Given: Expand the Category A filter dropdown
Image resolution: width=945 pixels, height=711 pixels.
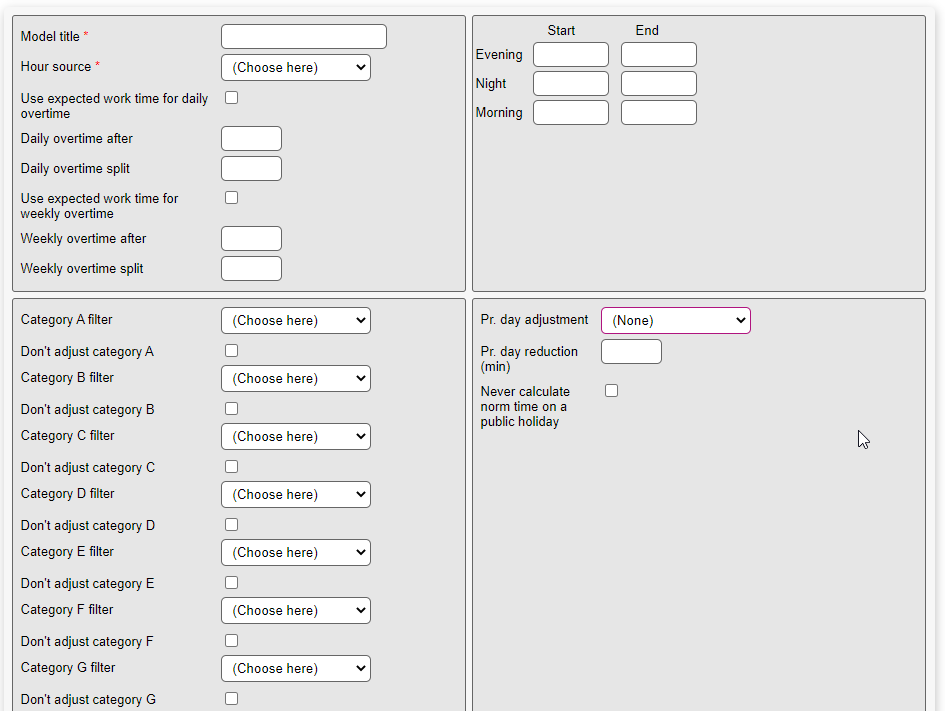Looking at the screenshot, I should [x=295, y=321].
